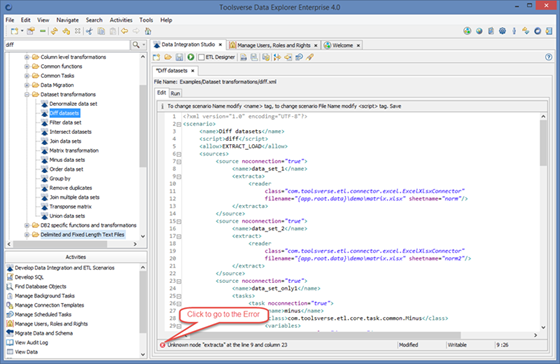Expand the Data Migration folder
Screen dimensions: 560x364
click(27, 85)
